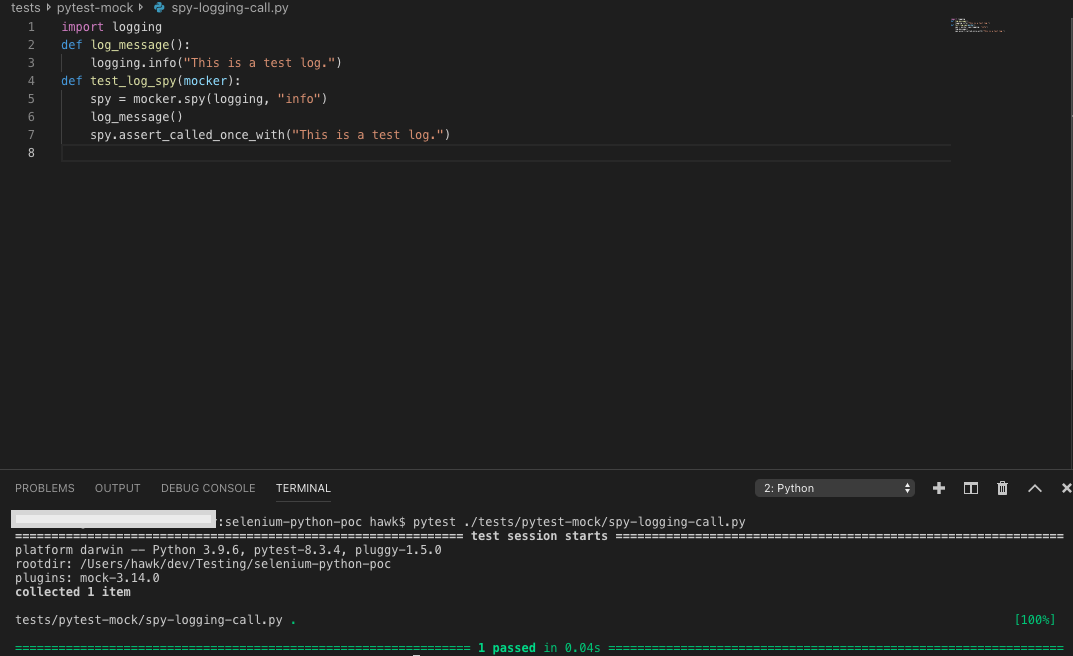This screenshot has height=656, width=1073.
Task: Click 'tests' in the breadcrumb
Action: [25, 8]
